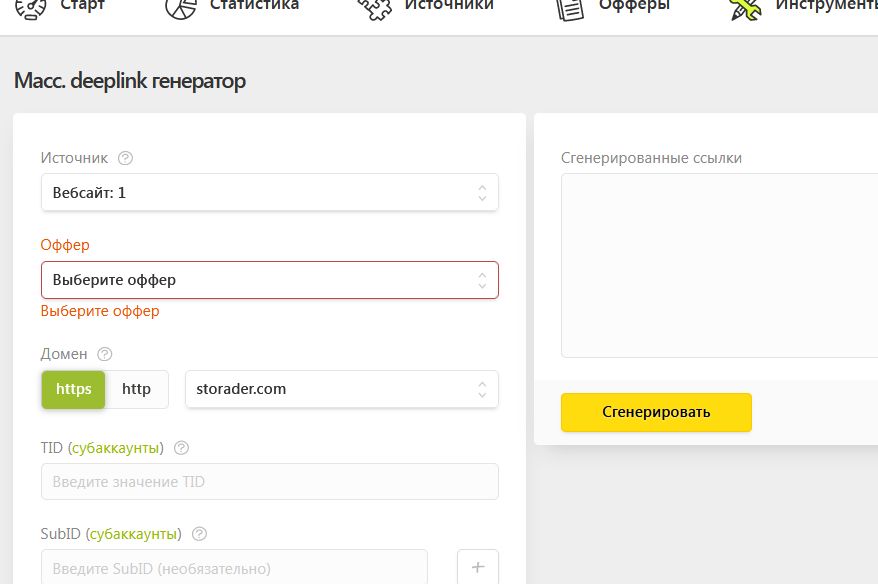This screenshot has height=584, width=878.
Task: Click субаккаунты link next to TID
Action: pos(116,448)
